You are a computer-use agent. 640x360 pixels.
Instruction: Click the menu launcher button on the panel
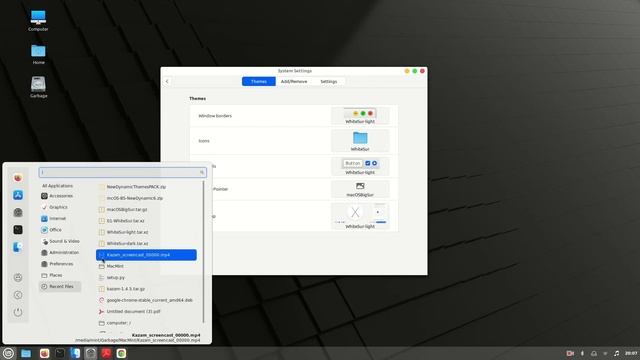(x=8, y=353)
